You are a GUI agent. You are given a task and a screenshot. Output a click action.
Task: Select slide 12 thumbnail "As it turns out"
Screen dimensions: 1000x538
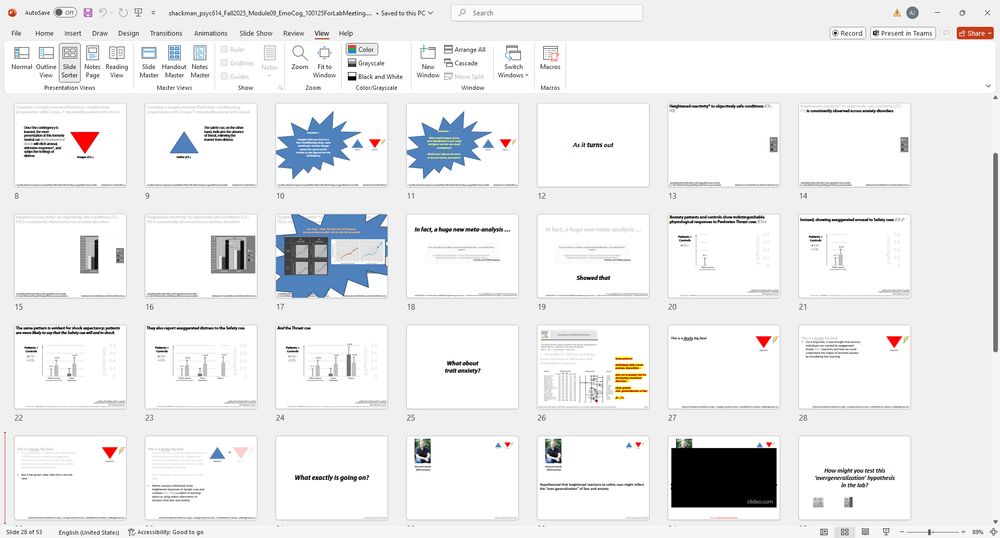tap(593, 145)
